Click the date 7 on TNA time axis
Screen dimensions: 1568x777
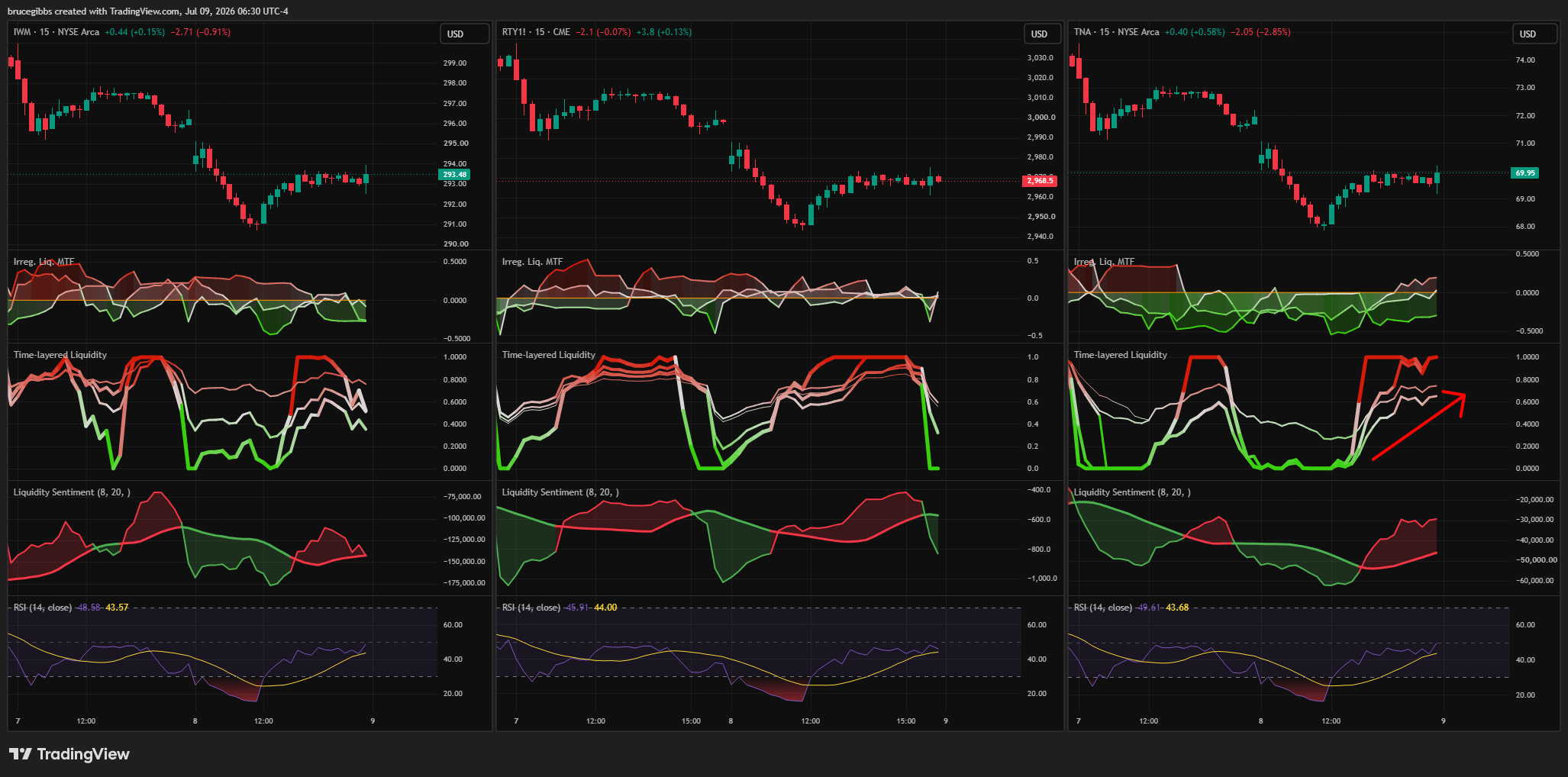click(1078, 721)
